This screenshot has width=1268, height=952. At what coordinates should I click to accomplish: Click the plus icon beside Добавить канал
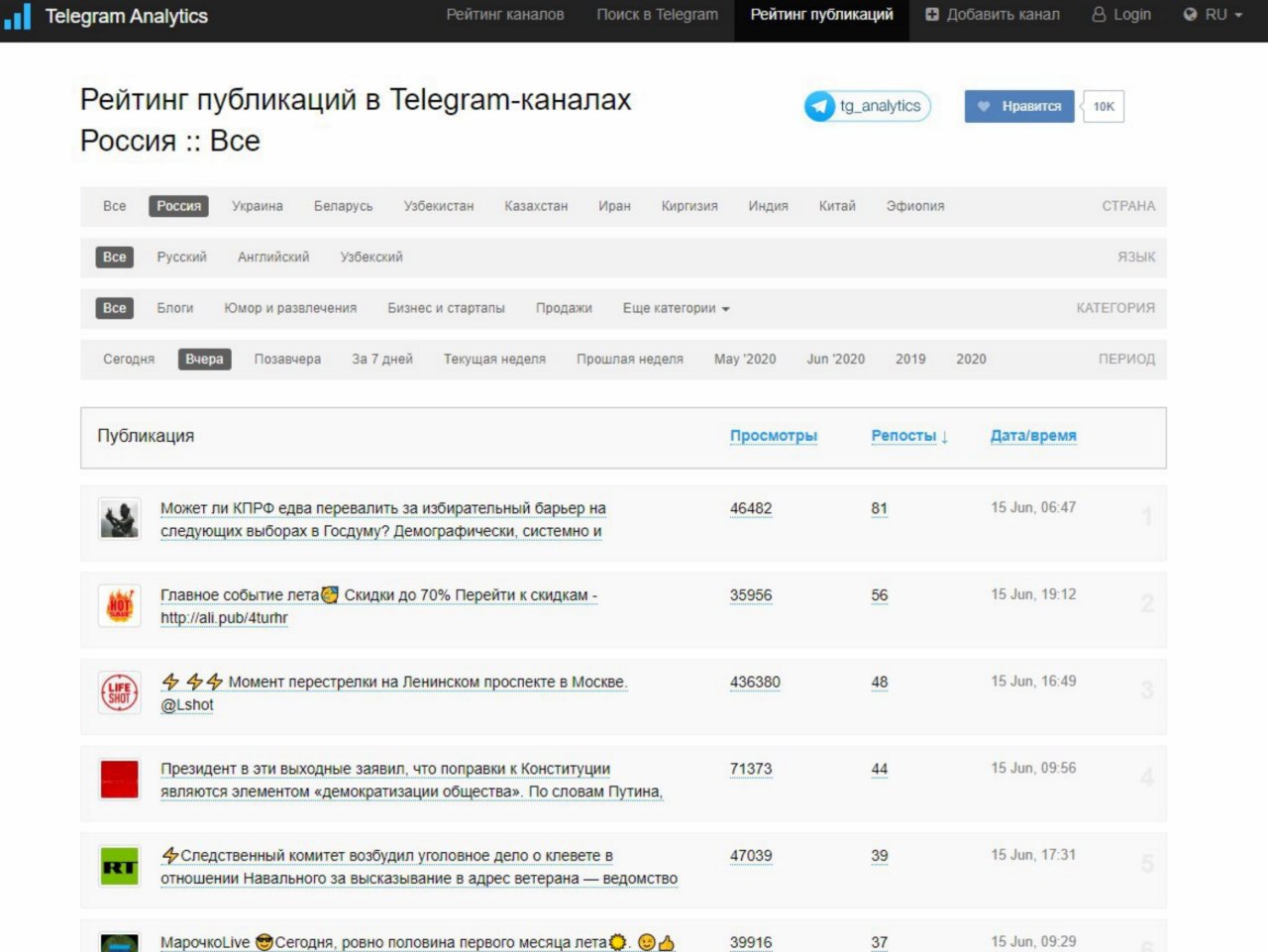click(932, 15)
